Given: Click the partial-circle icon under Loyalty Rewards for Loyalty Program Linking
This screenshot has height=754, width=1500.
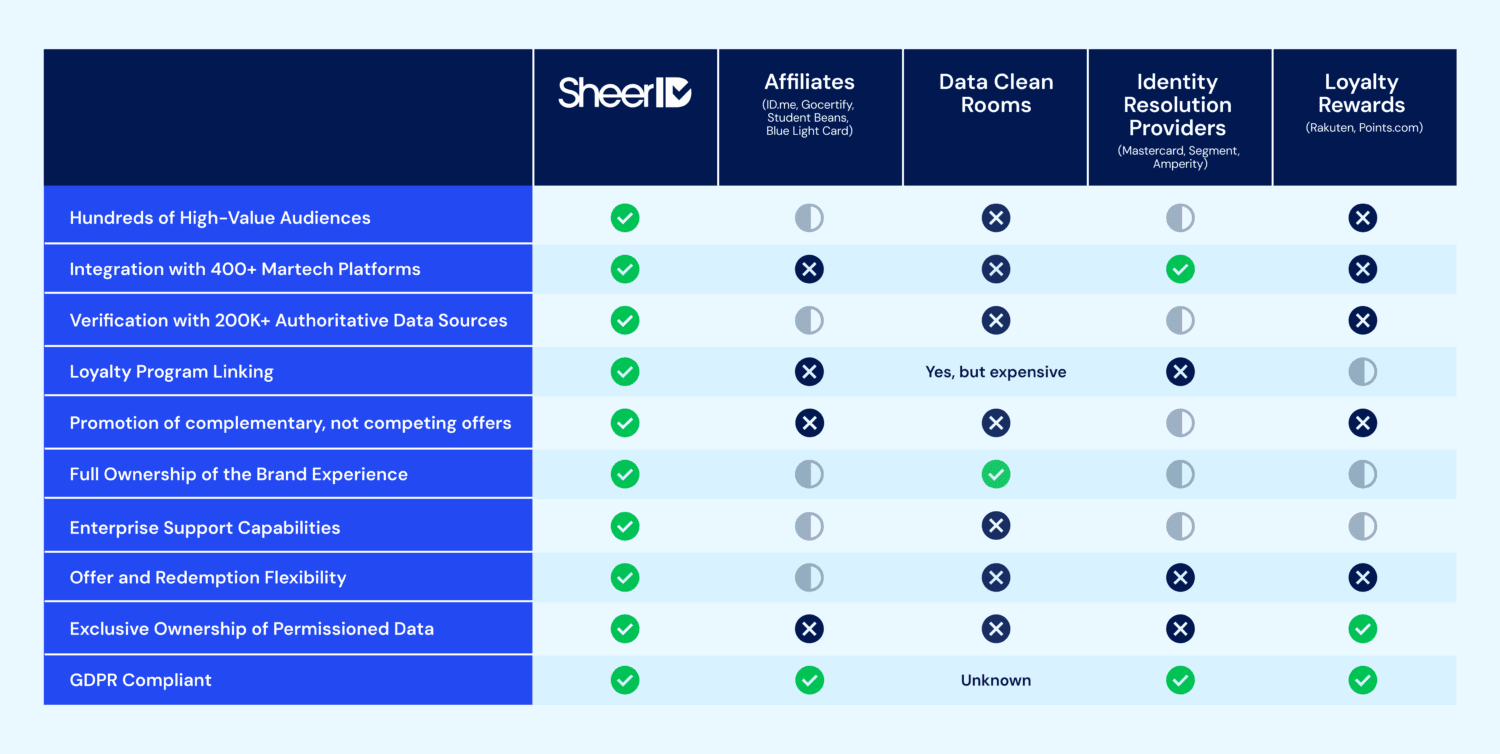Looking at the screenshot, I should [x=1362, y=371].
